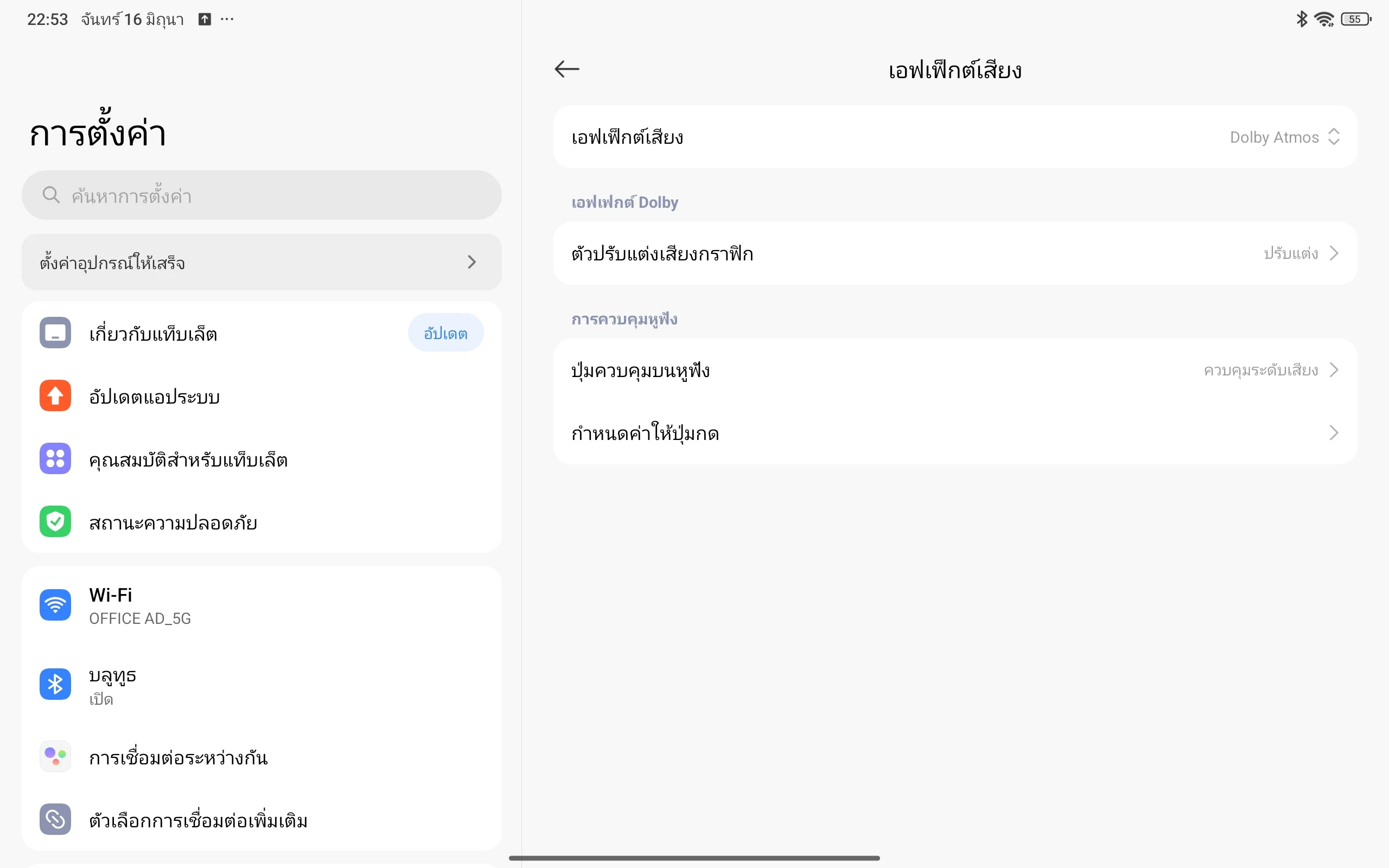Open ตัวเลือกการเชื่อมต่อเพิ่มเติม settings entry
Screen dimensions: 1389x868
pyautogui.click(x=262, y=819)
